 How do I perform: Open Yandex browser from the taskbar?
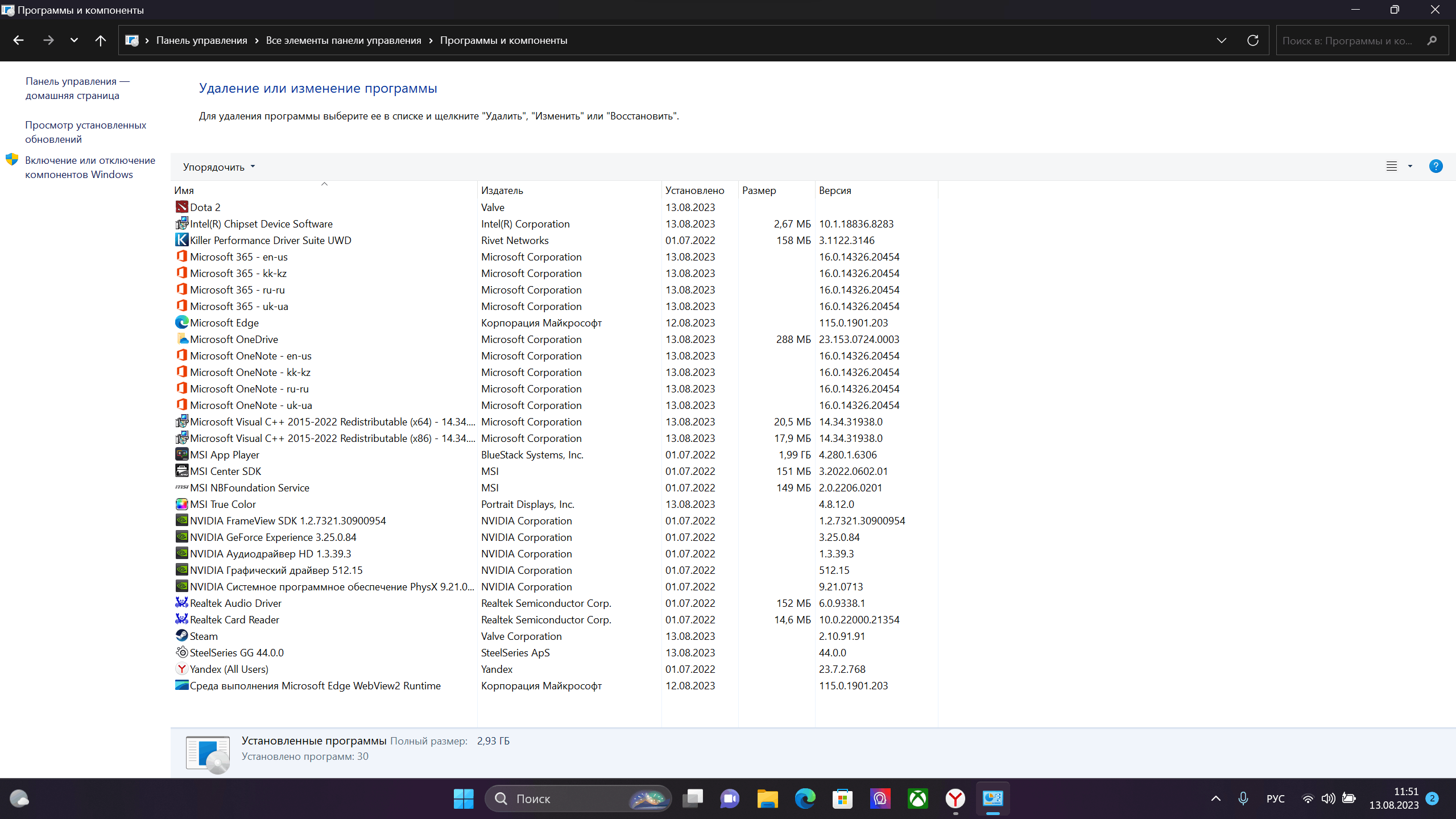pyautogui.click(x=955, y=799)
